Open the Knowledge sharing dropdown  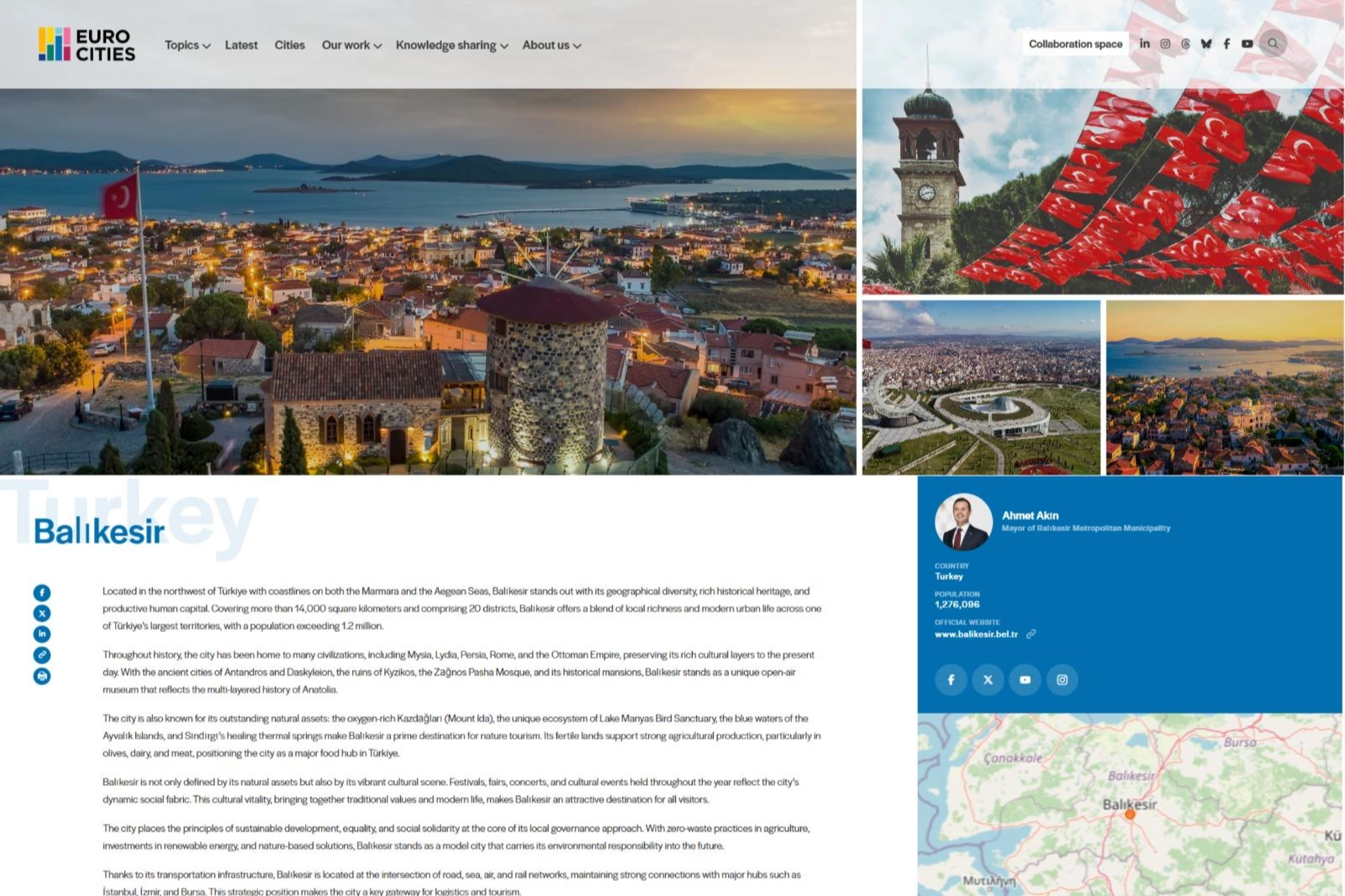[x=451, y=45]
